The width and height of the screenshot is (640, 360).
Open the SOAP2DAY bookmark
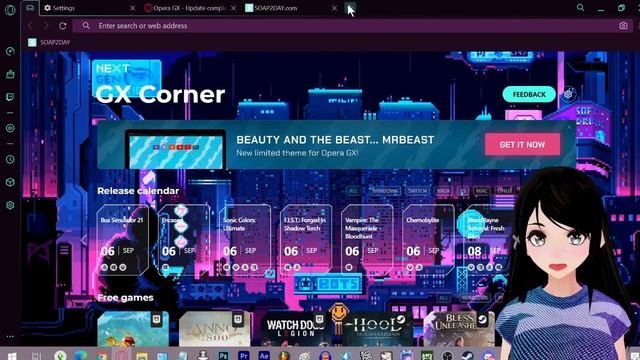tap(49, 42)
